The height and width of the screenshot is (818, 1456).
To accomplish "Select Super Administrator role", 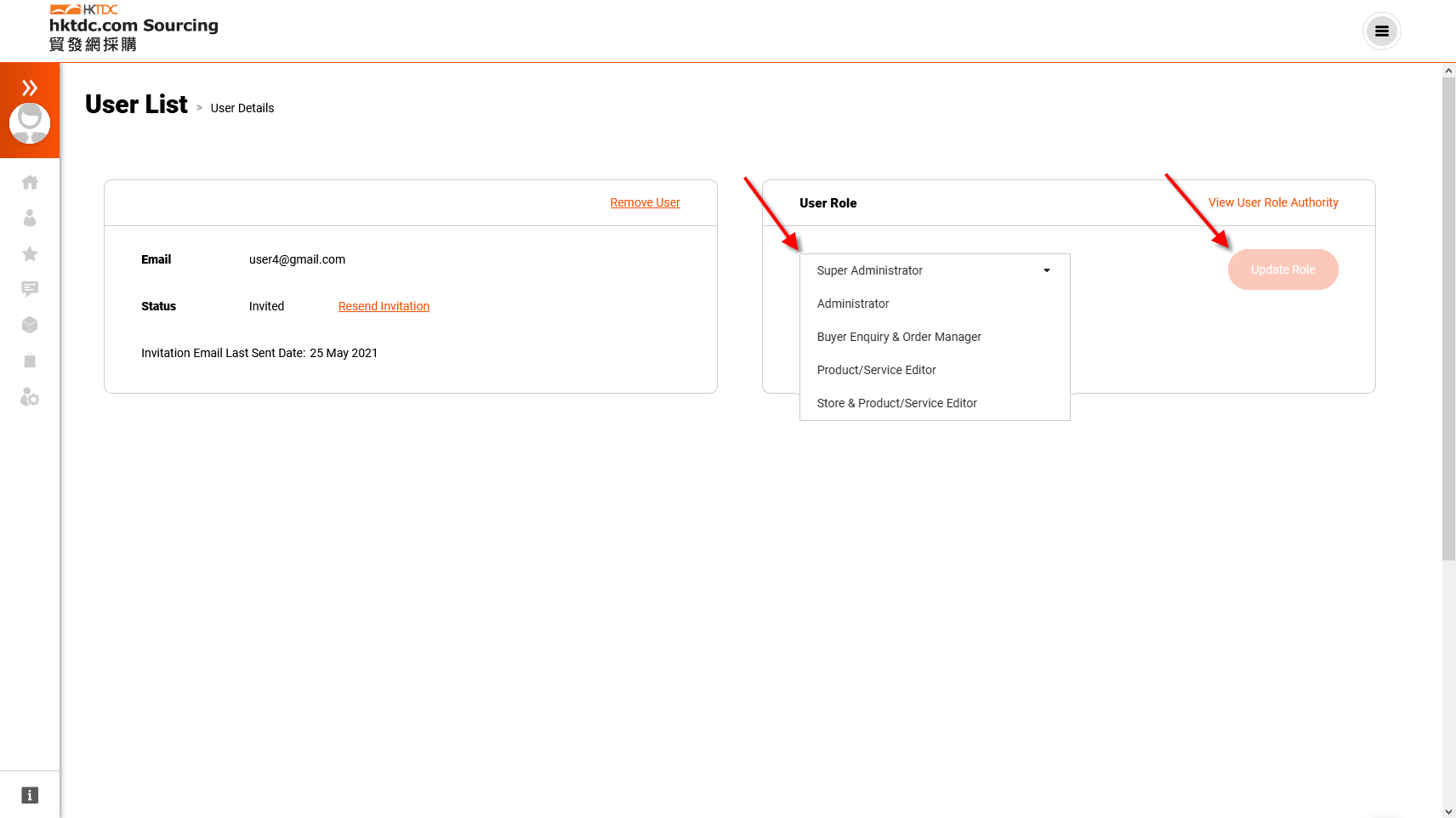I will tap(935, 270).
